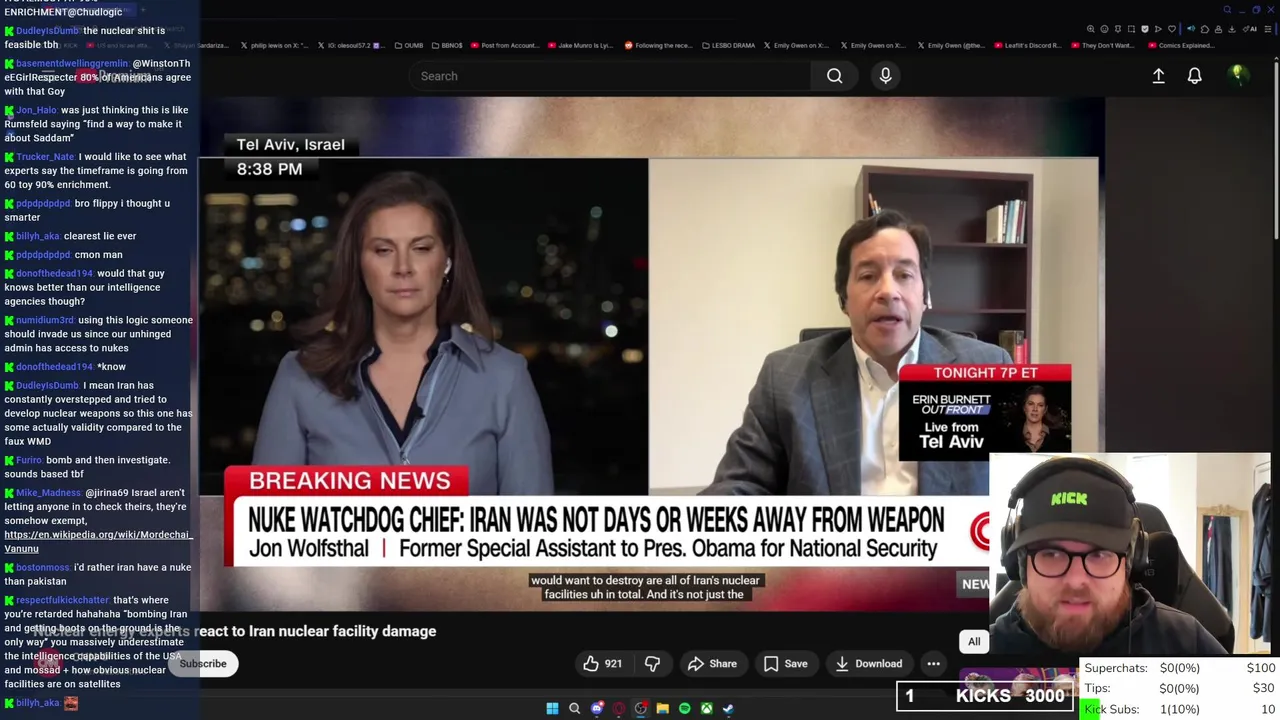Click the tab search icon in title bar

pyautogui.click(x=1227, y=10)
